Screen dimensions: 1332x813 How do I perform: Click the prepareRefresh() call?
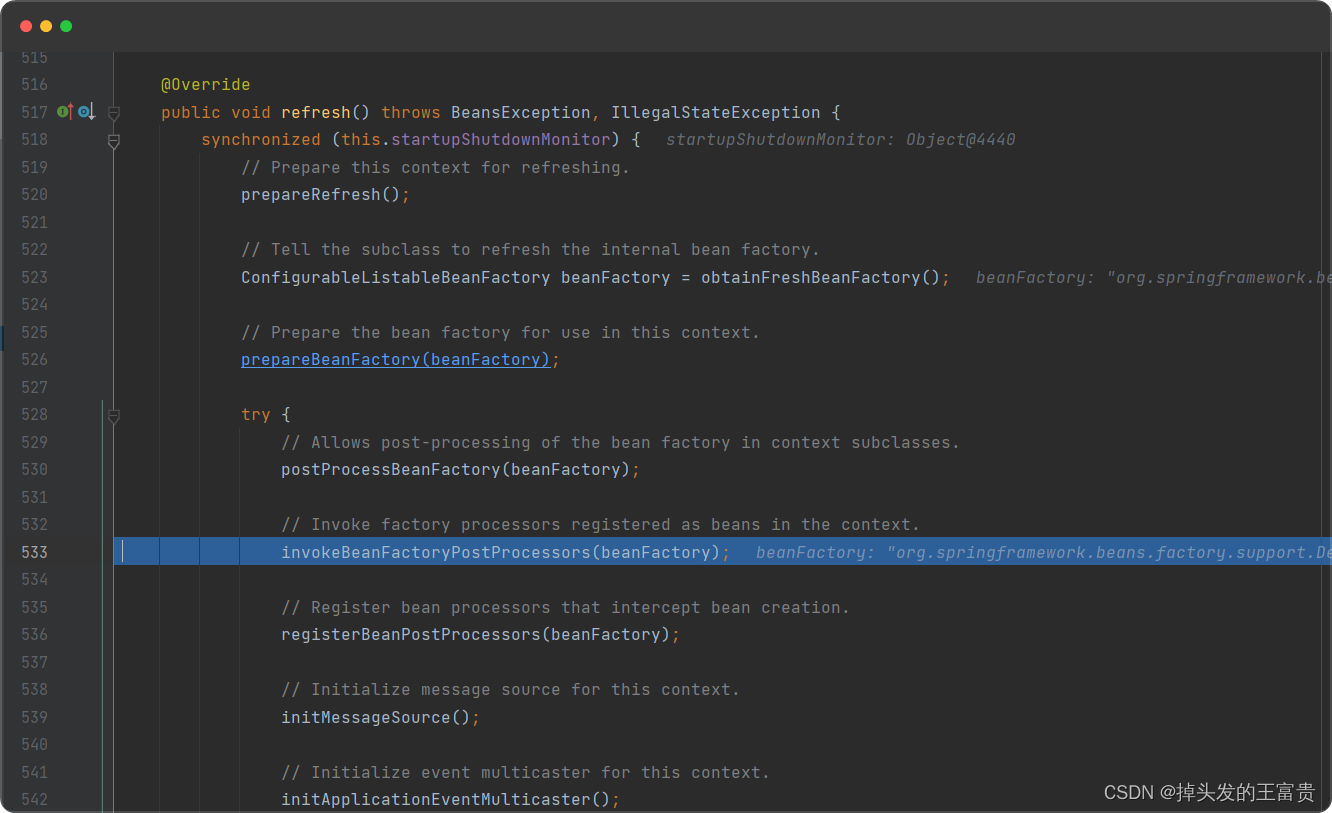pos(321,195)
